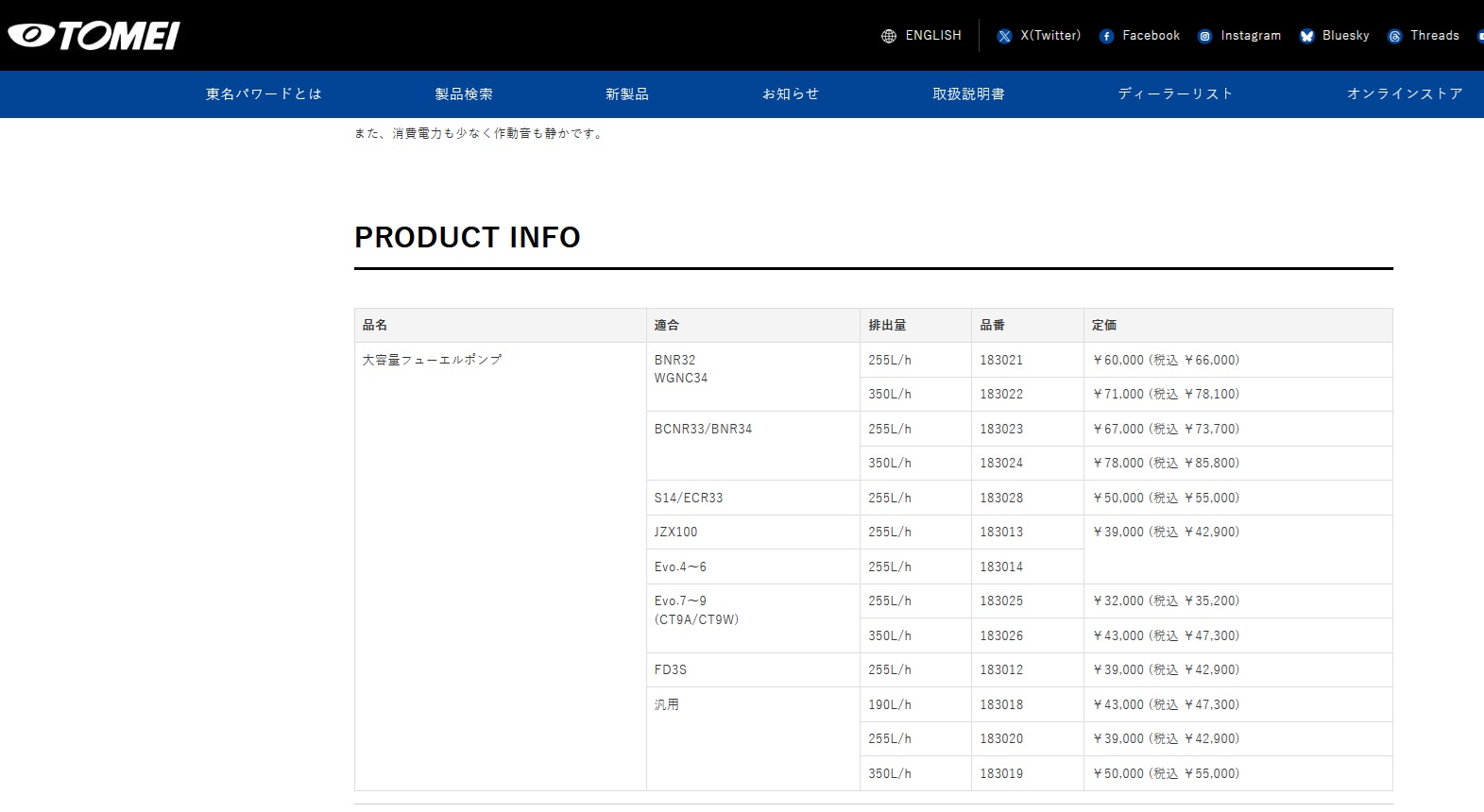The height and width of the screenshot is (812, 1484).
Task: Click the Evo.4〜6 fitment cell
Action: pos(753,567)
